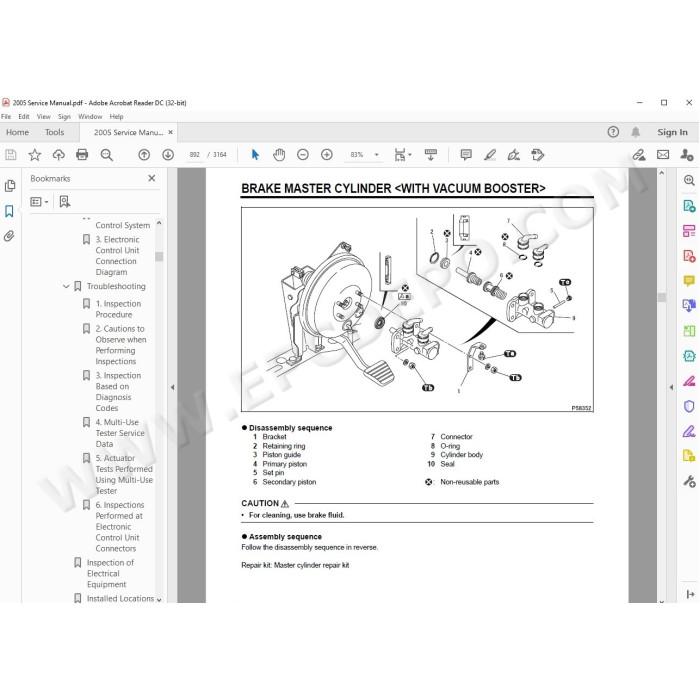This screenshot has width=700, height=700.
Task: Click the Sign In button
Action: coord(672,132)
